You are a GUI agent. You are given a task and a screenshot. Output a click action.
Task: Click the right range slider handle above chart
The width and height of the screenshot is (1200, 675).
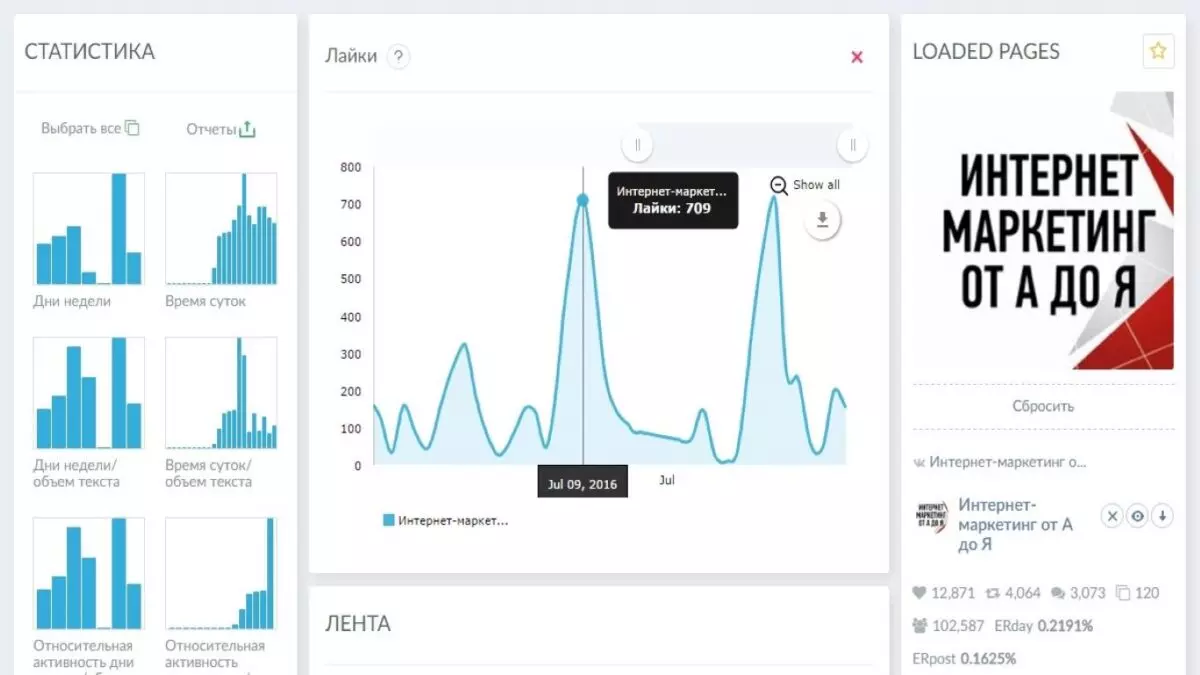[852, 145]
